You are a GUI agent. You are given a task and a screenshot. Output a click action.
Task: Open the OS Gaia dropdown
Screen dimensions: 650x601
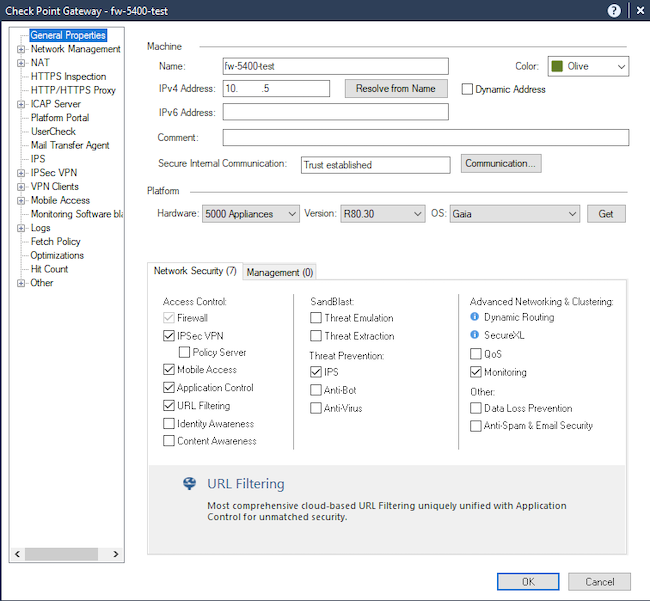[514, 213]
